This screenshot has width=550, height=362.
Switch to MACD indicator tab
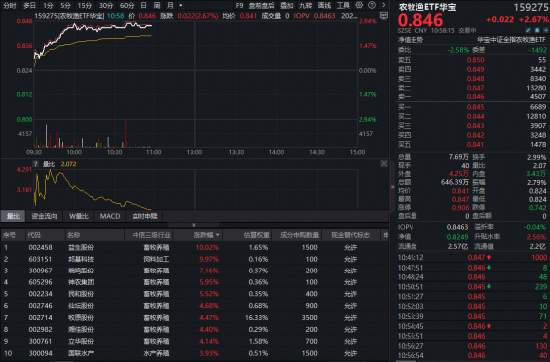[110, 216]
